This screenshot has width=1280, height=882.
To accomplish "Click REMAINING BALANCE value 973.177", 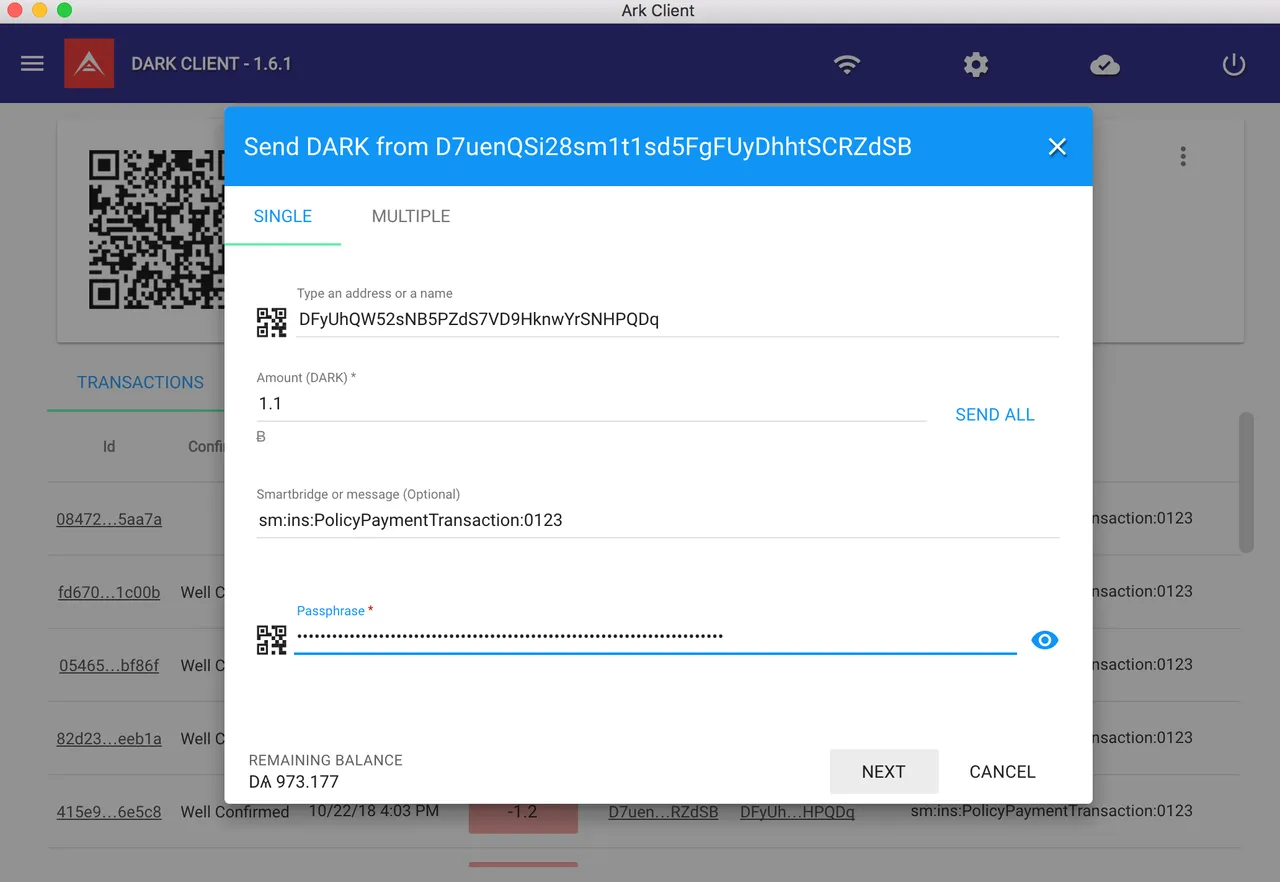I will click(x=294, y=782).
